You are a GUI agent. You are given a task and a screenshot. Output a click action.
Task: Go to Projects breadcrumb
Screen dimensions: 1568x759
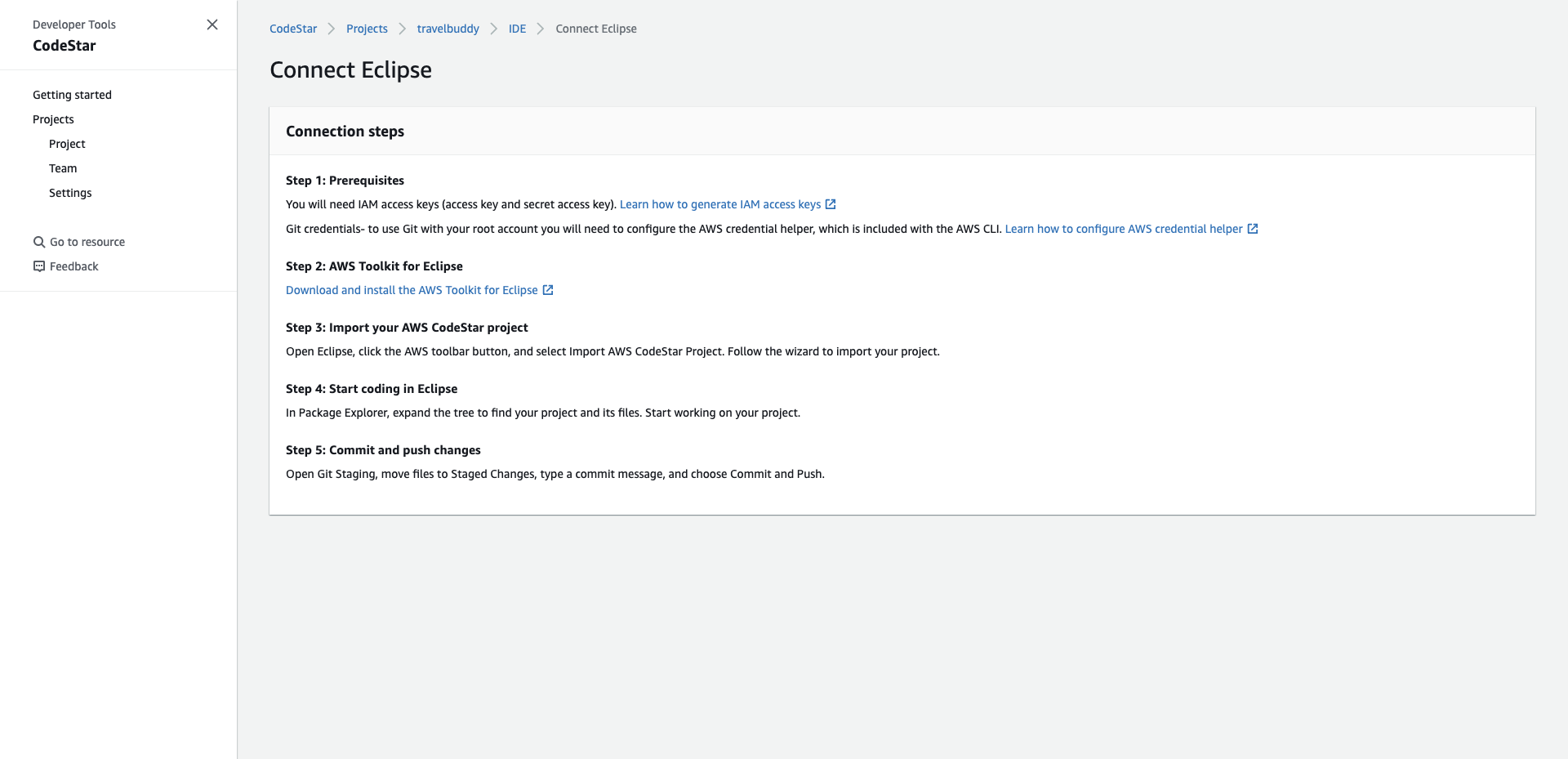click(367, 29)
